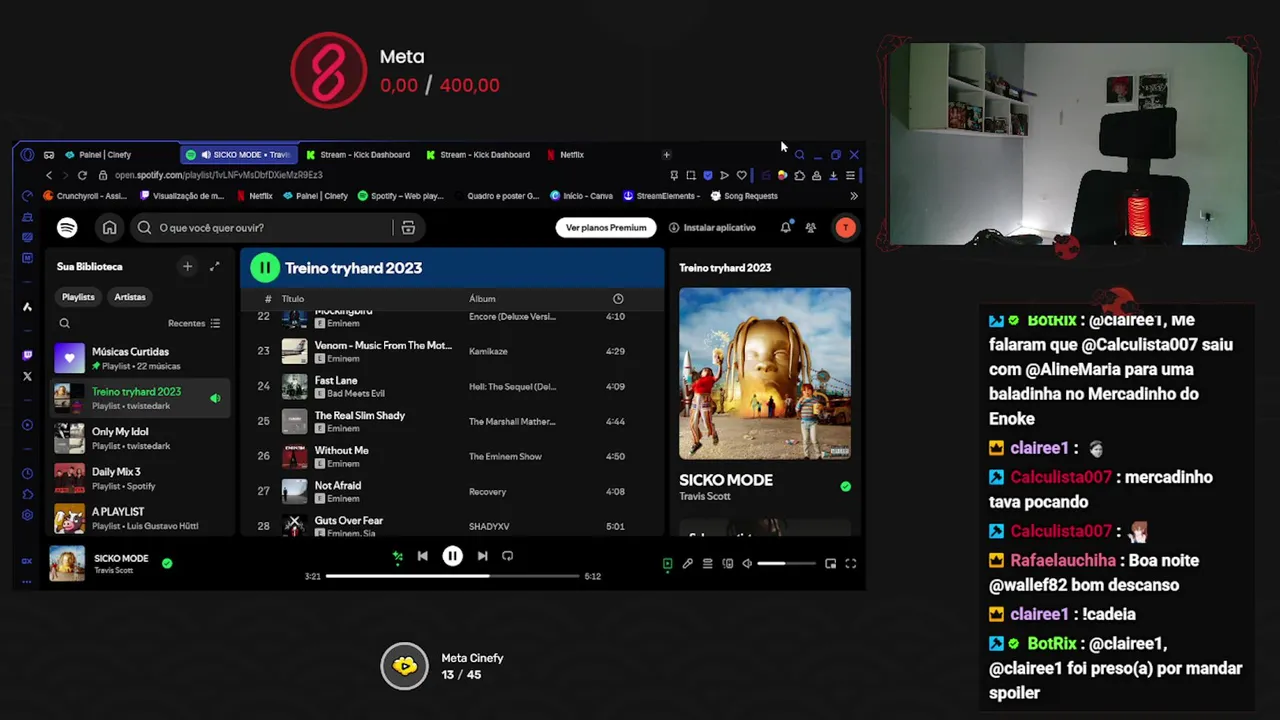Open Friend Activity icon
This screenshot has height=720, width=1280.
click(811, 228)
